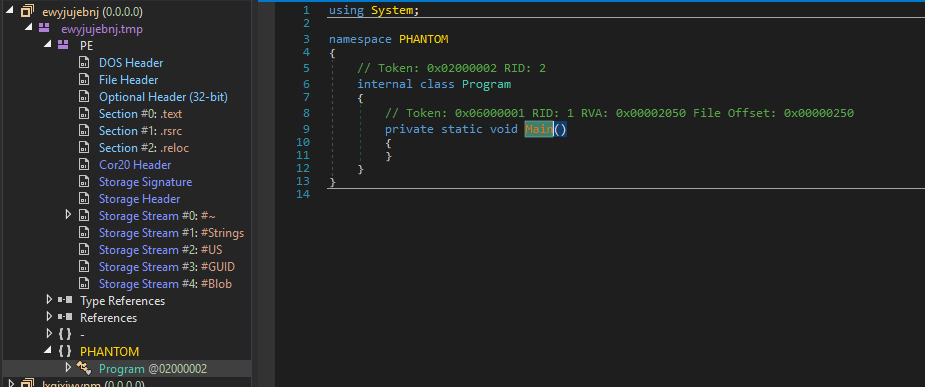Open Storage Stream #1: #Strings entry

[x=171, y=232]
